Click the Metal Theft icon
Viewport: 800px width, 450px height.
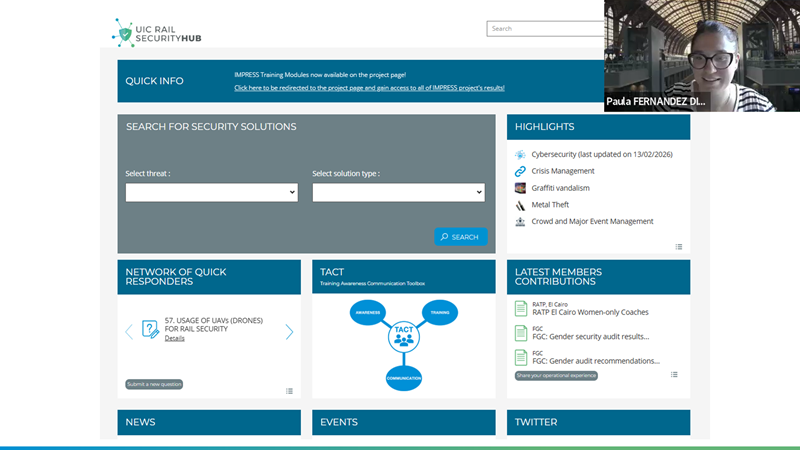(x=520, y=205)
